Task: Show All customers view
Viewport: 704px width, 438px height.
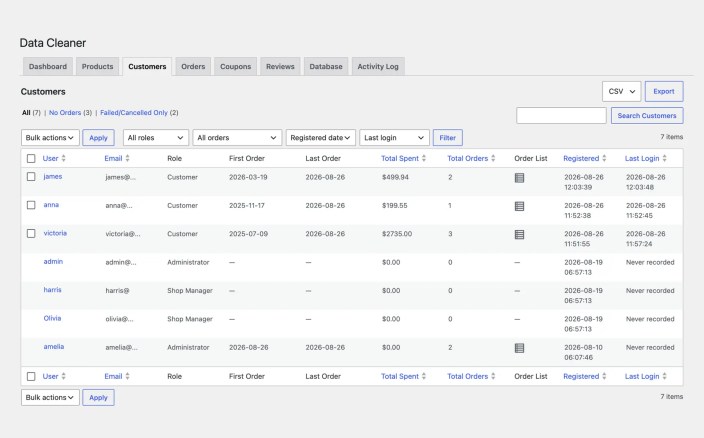Action: [x=26, y=113]
